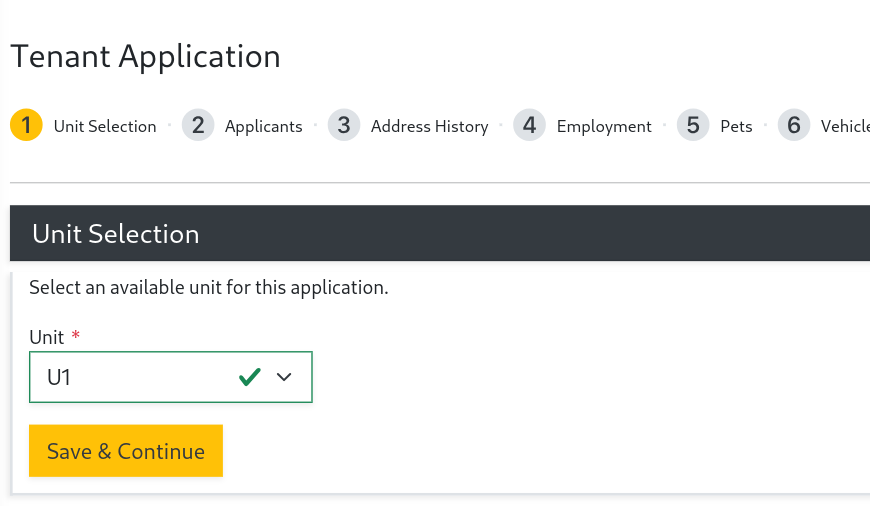Select the Unit Selection step label
The image size is (870, 506).
(105, 127)
